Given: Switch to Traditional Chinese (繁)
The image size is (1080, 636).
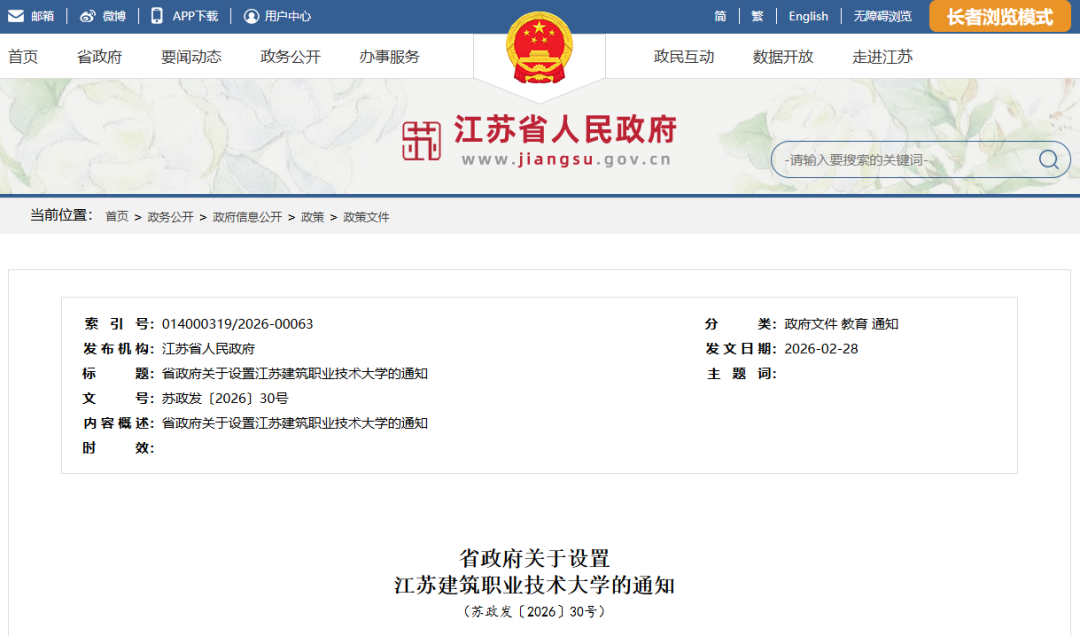Looking at the screenshot, I should coord(757,16).
